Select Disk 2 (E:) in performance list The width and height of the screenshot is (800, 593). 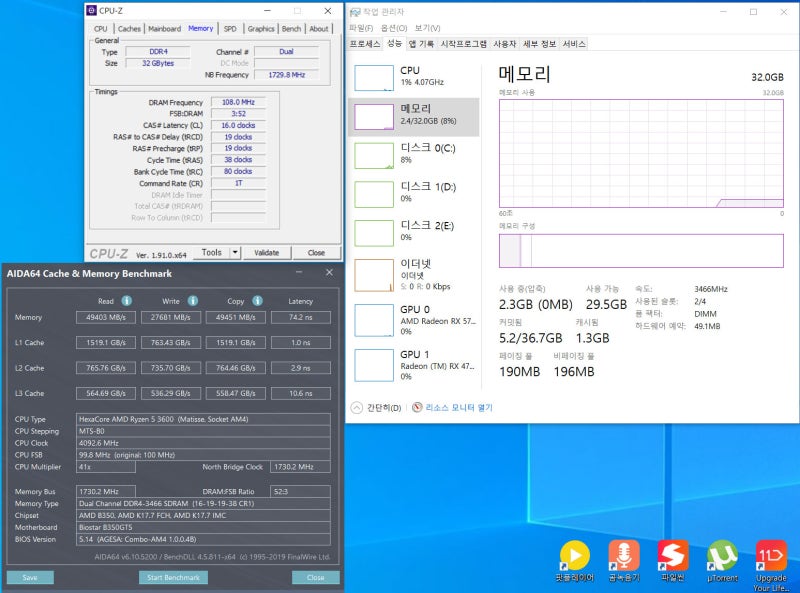click(413, 233)
